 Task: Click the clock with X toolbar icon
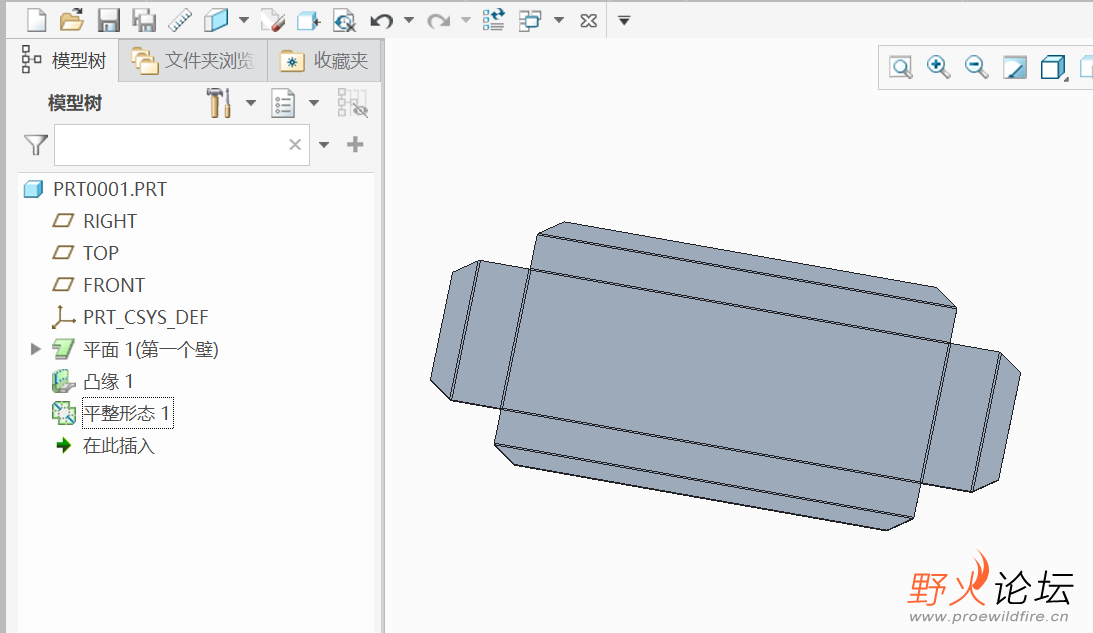click(344, 21)
